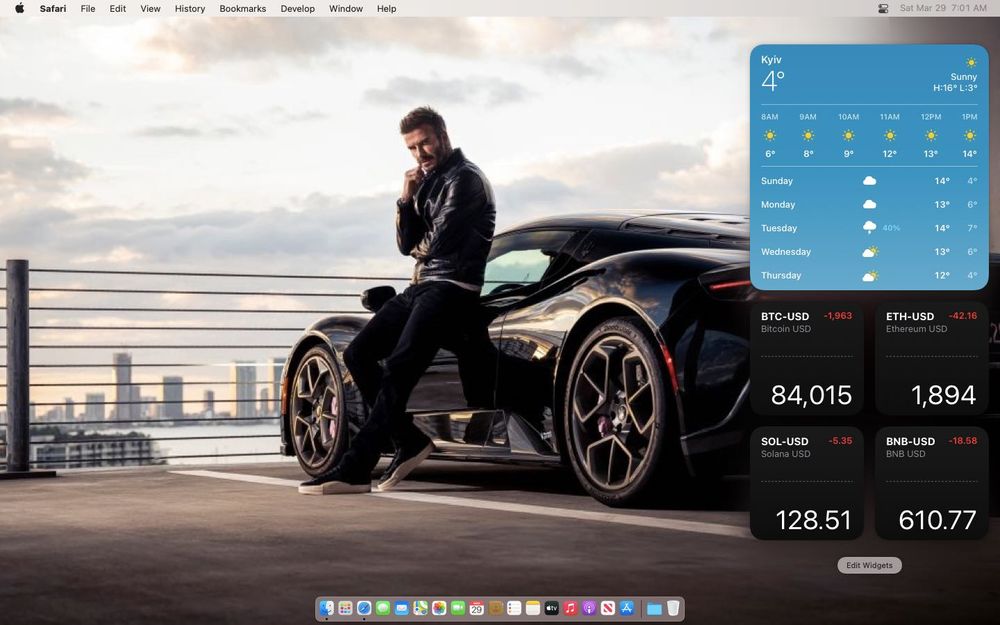Open the History menu
The width and height of the screenshot is (1000, 625).
(x=190, y=8)
